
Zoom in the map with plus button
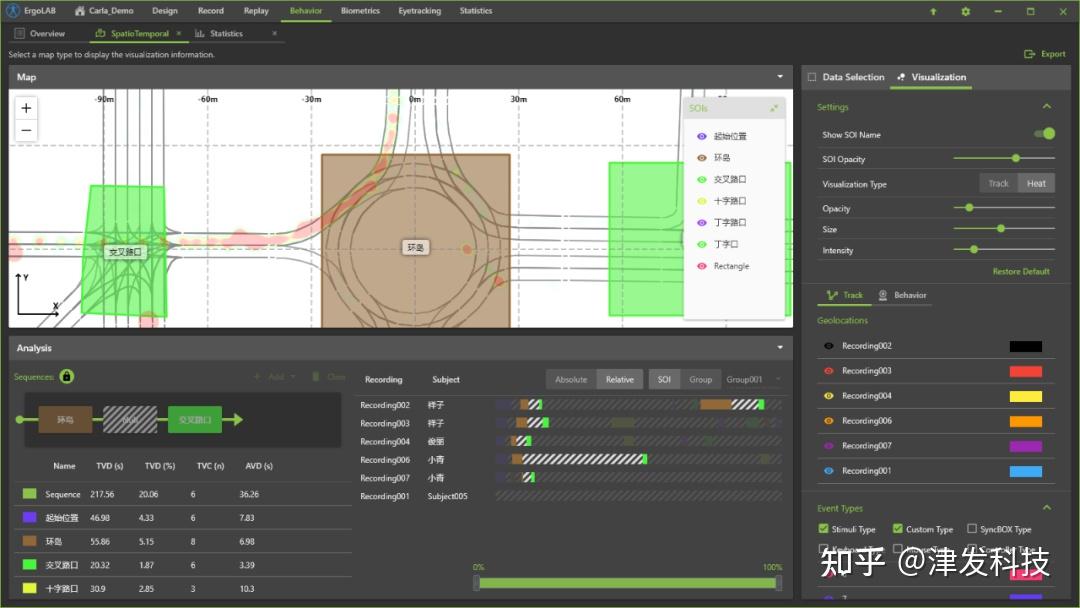[26, 108]
